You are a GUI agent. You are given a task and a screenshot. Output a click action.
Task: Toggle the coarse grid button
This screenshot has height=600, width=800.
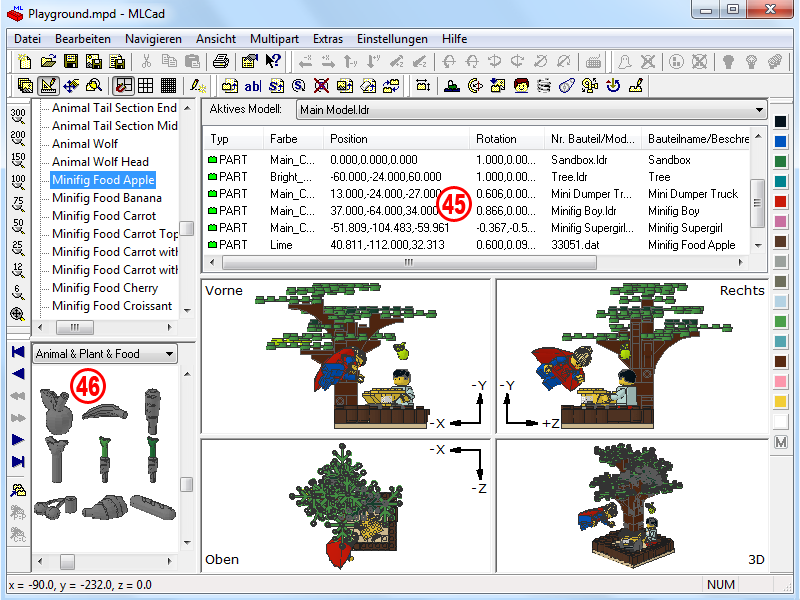click(x=145, y=86)
